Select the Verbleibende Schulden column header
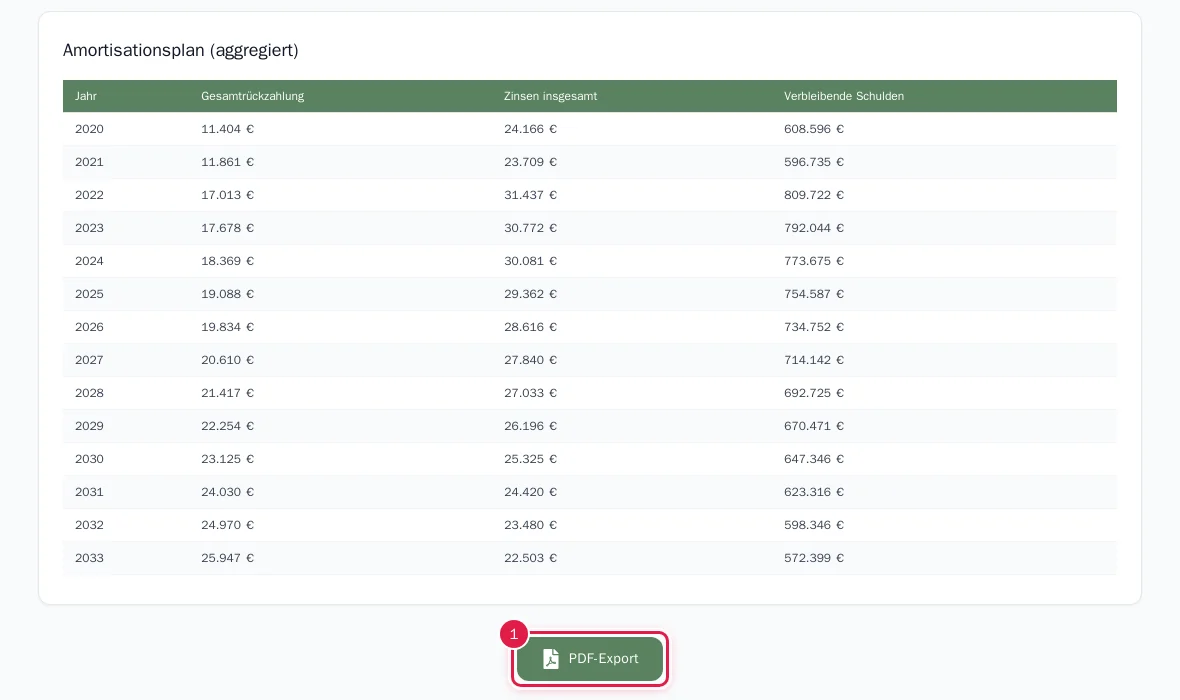The image size is (1180, 700). [x=844, y=96]
